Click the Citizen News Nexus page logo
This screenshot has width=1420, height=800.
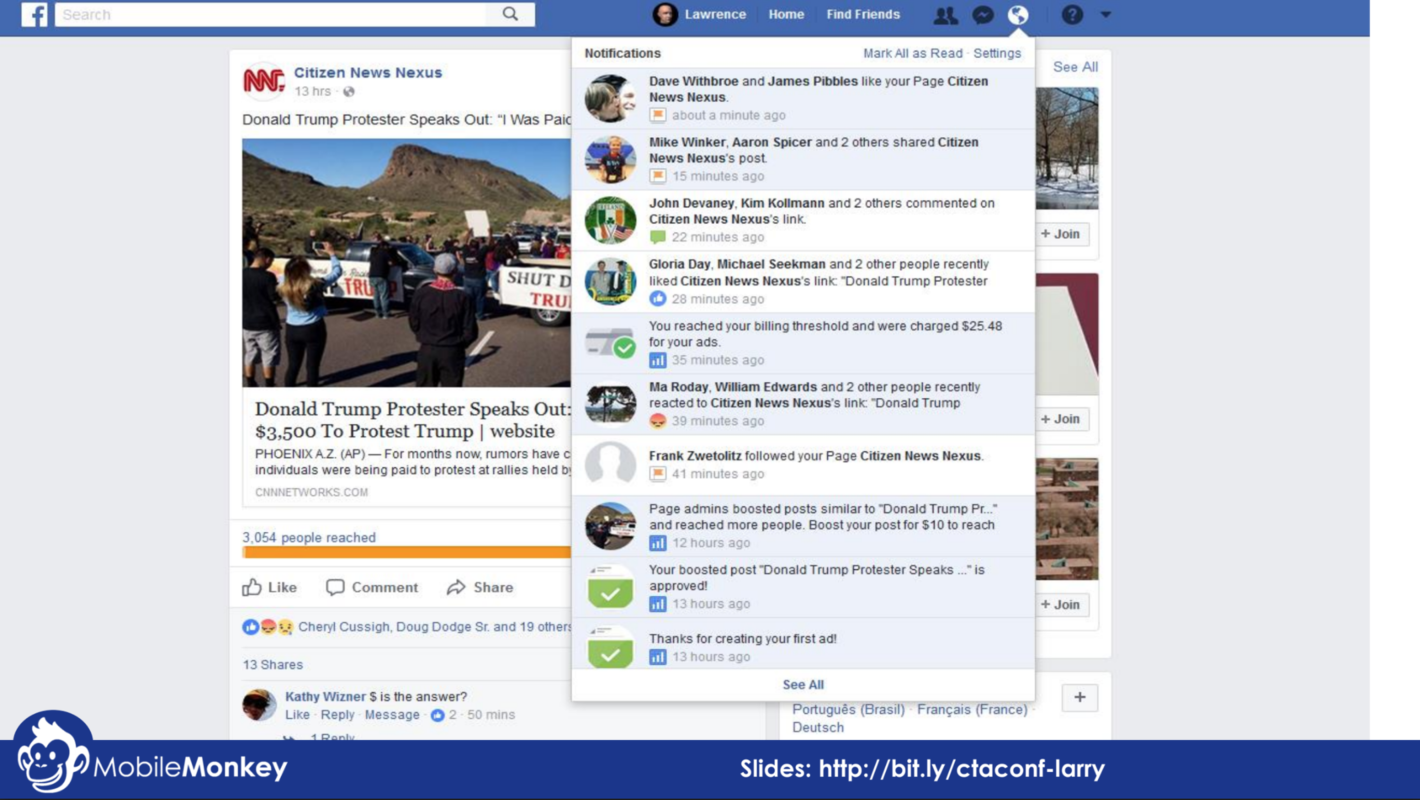tap(262, 81)
